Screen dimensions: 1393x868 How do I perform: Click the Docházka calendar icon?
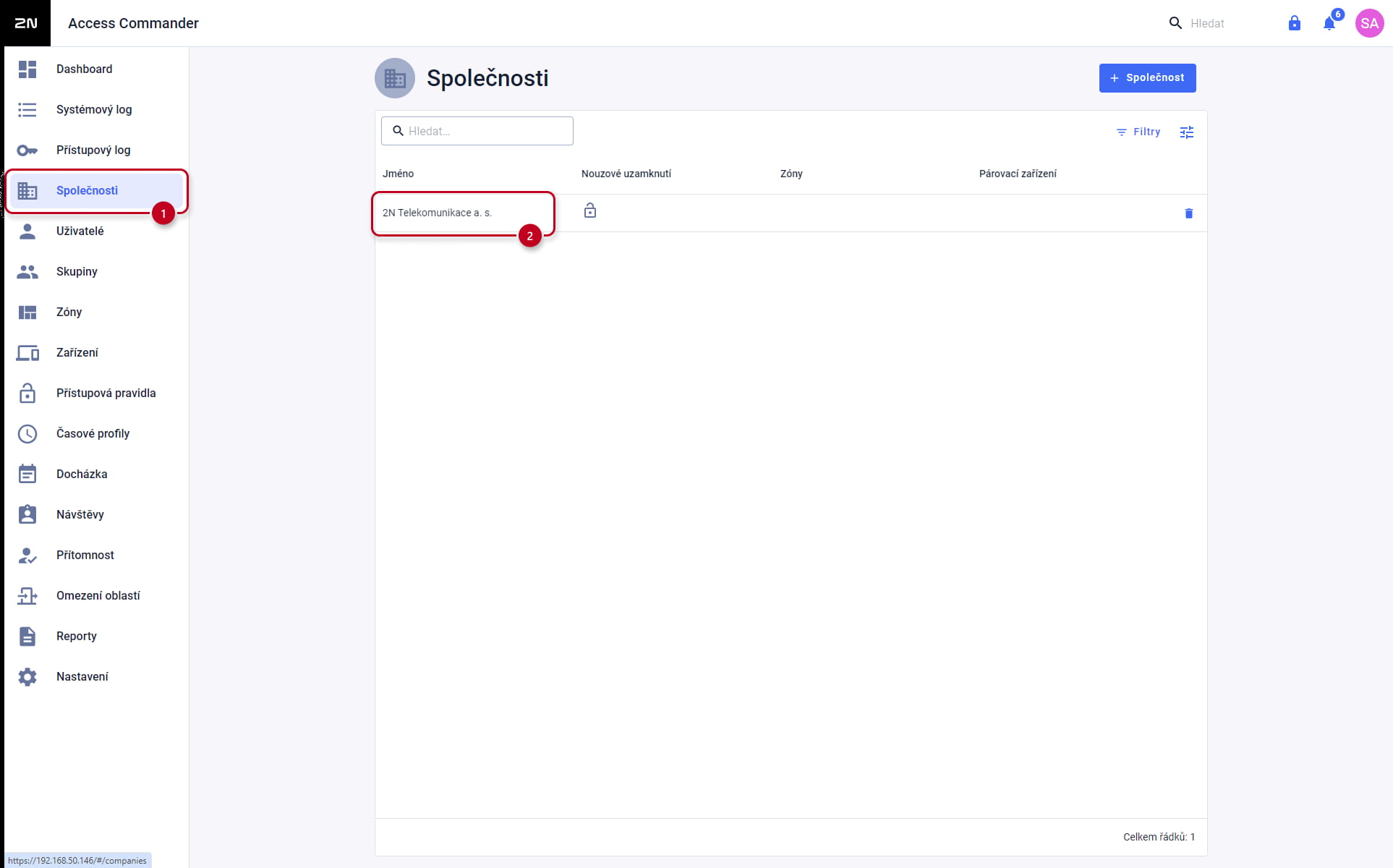[27, 474]
